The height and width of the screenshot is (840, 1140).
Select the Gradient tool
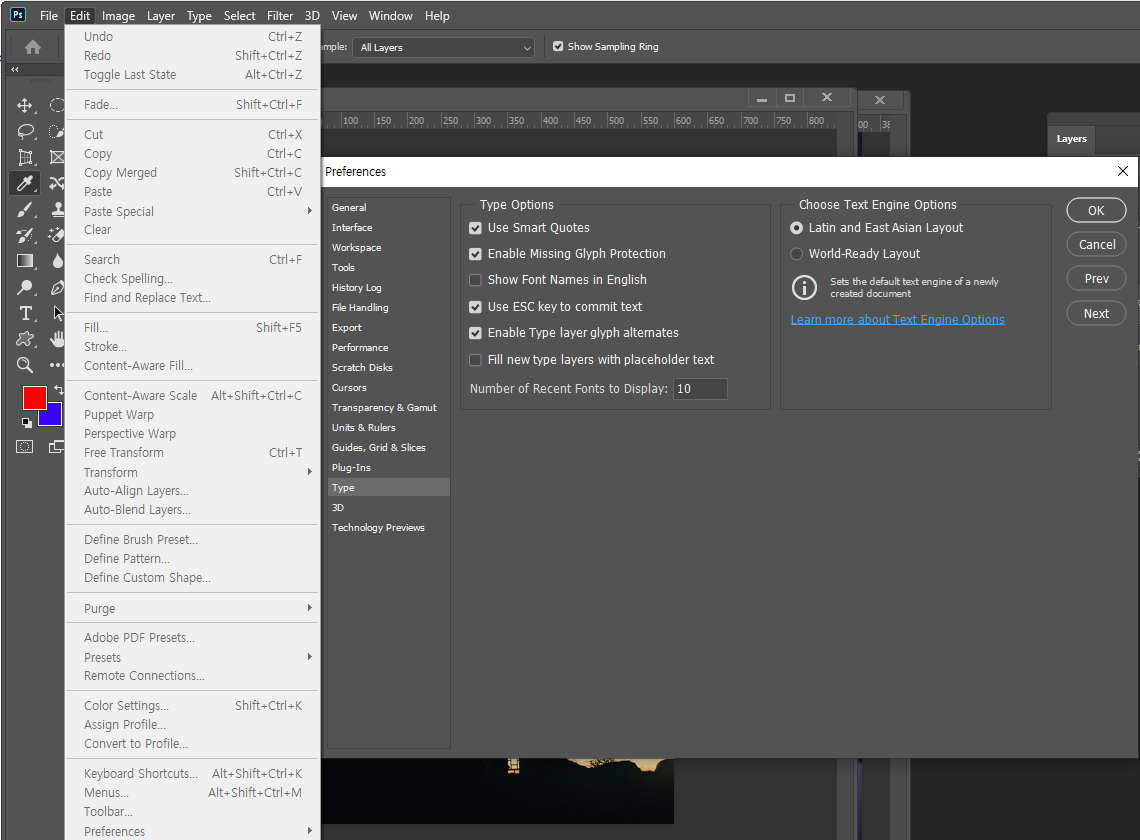[x=25, y=261]
